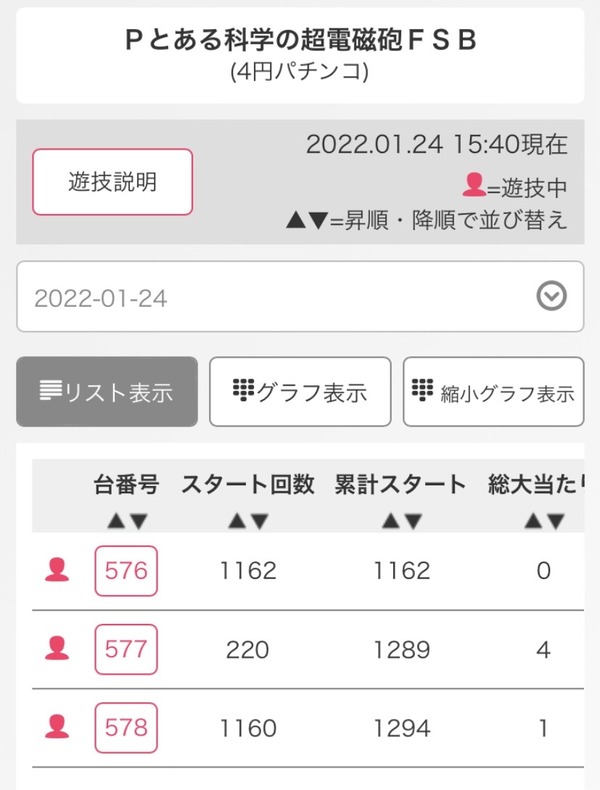Switch to リスト表示 list view tab
Image resolution: width=600 pixels, height=790 pixels.
tap(107, 391)
